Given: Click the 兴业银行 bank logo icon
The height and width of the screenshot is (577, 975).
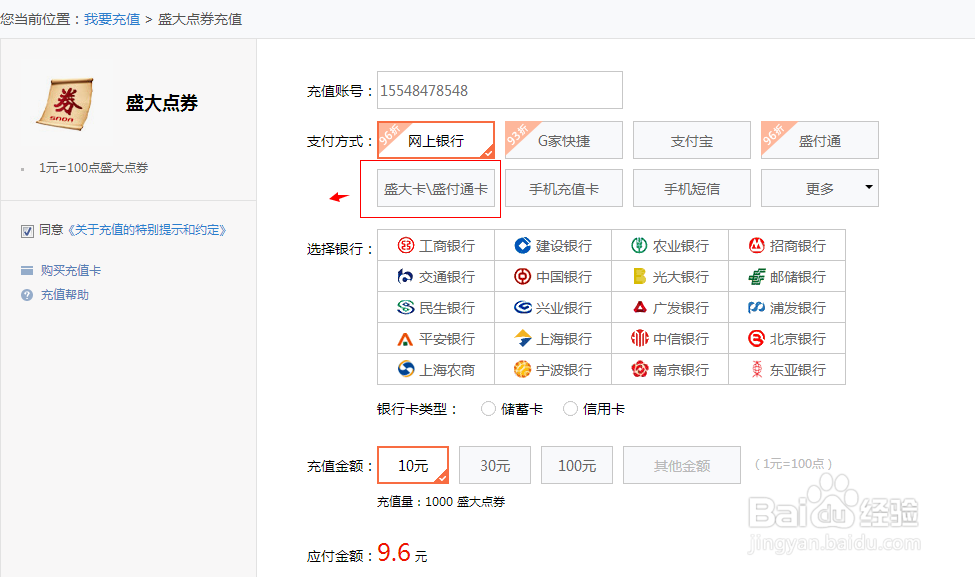Looking at the screenshot, I should pyautogui.click(x=522, y=308).
